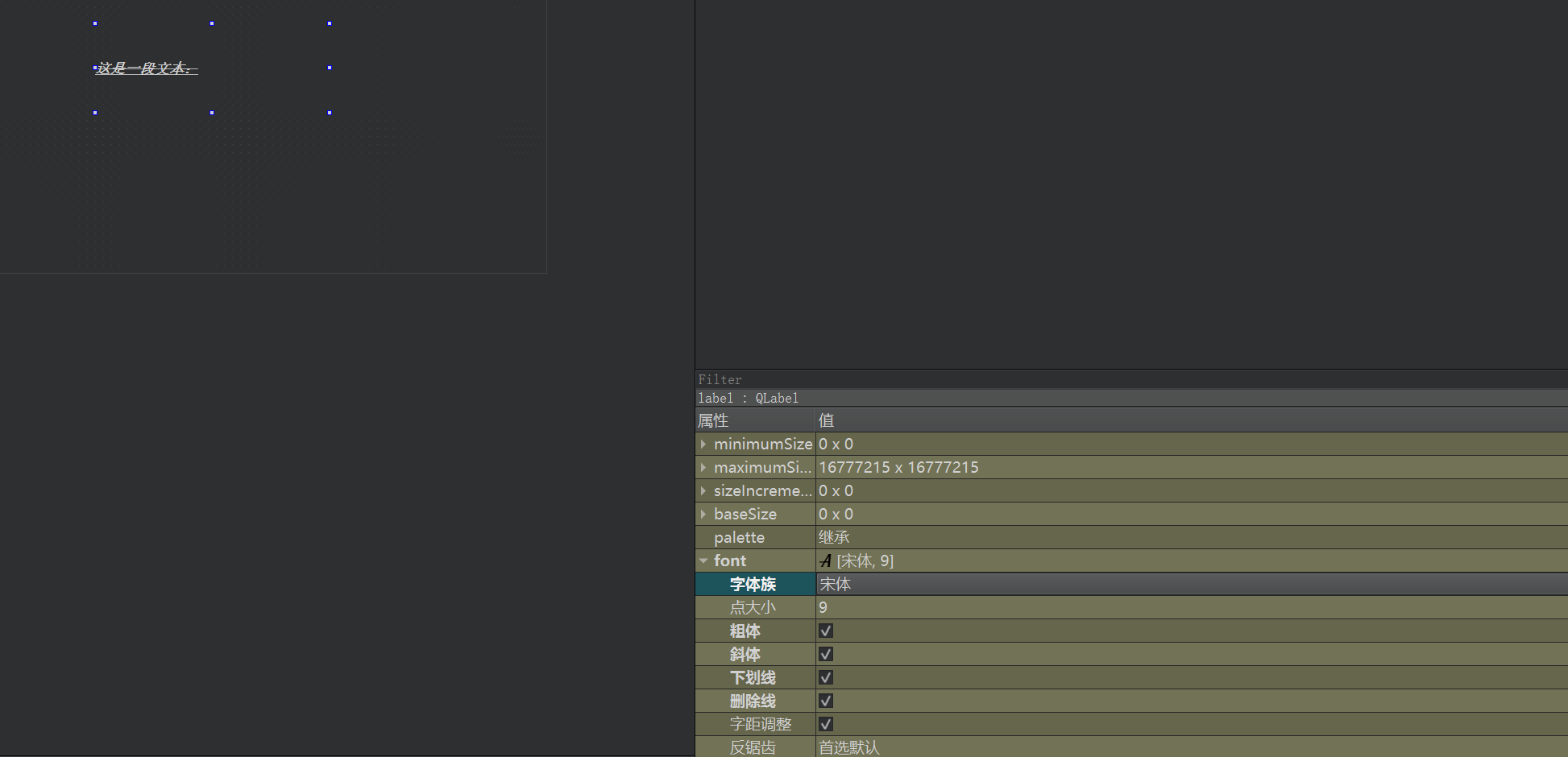Expand the maximumSize property row
Image resolution: width=1568 pixels, height=757 pixels.
click(x=703, y=467)
